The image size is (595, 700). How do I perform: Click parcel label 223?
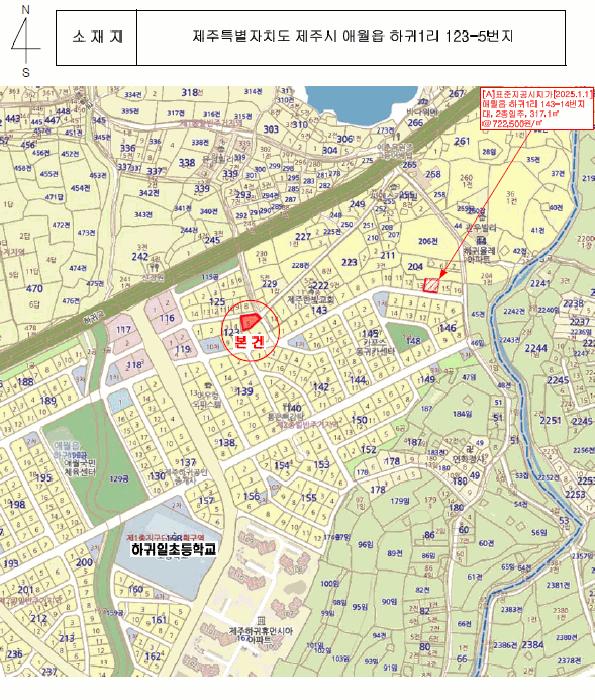point(349,262)
